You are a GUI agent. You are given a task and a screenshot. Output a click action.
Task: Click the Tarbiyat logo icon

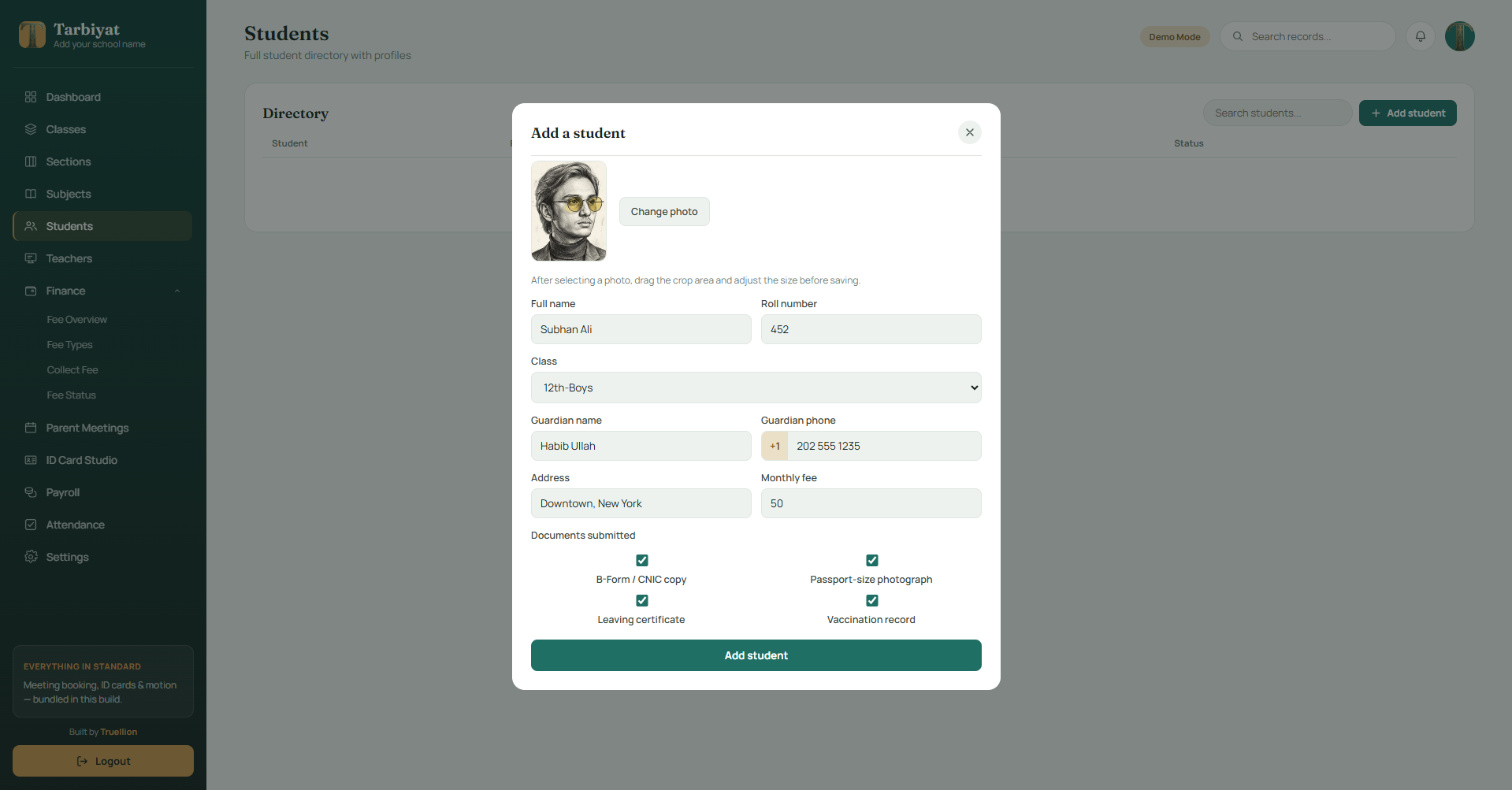pos(32,35)
